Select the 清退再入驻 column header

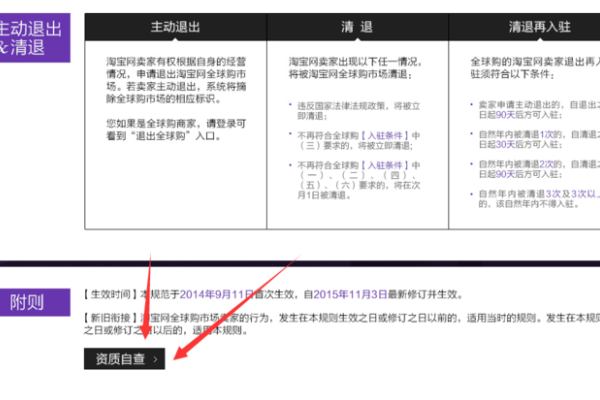[x=525, y=27]
